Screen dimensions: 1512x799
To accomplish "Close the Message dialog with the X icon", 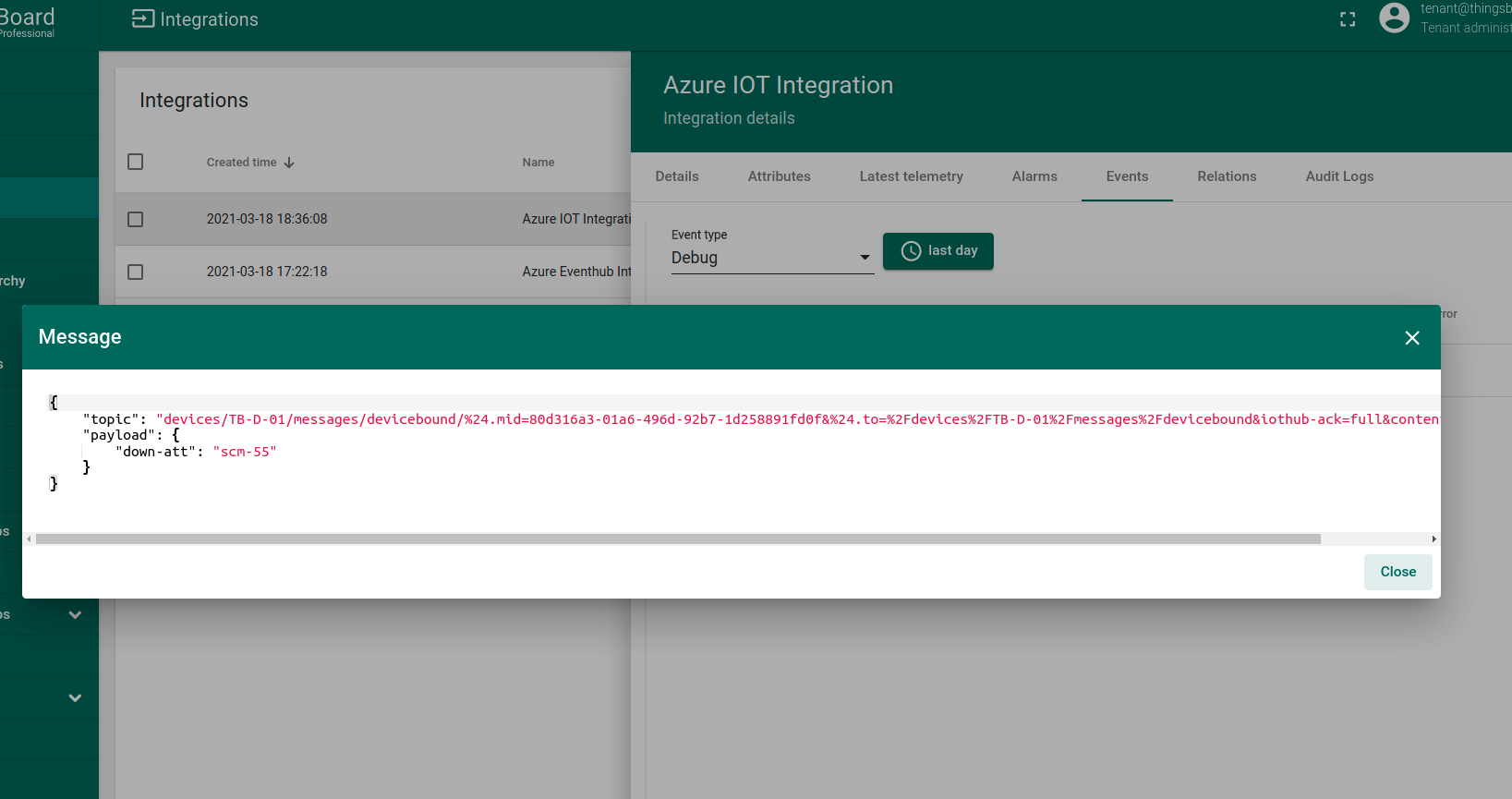I will [1412, 338].
